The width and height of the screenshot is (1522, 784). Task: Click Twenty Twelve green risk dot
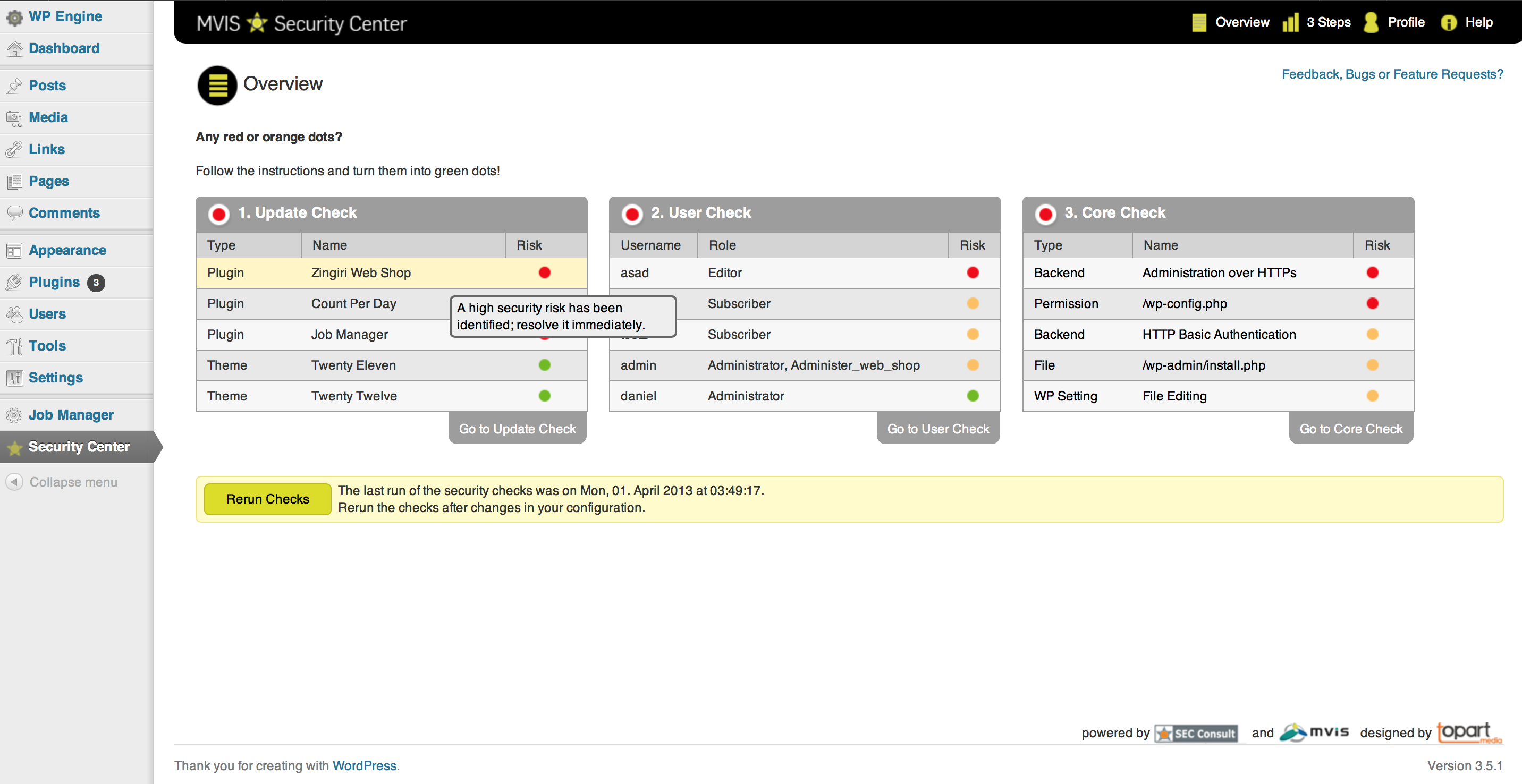[545, 396]
